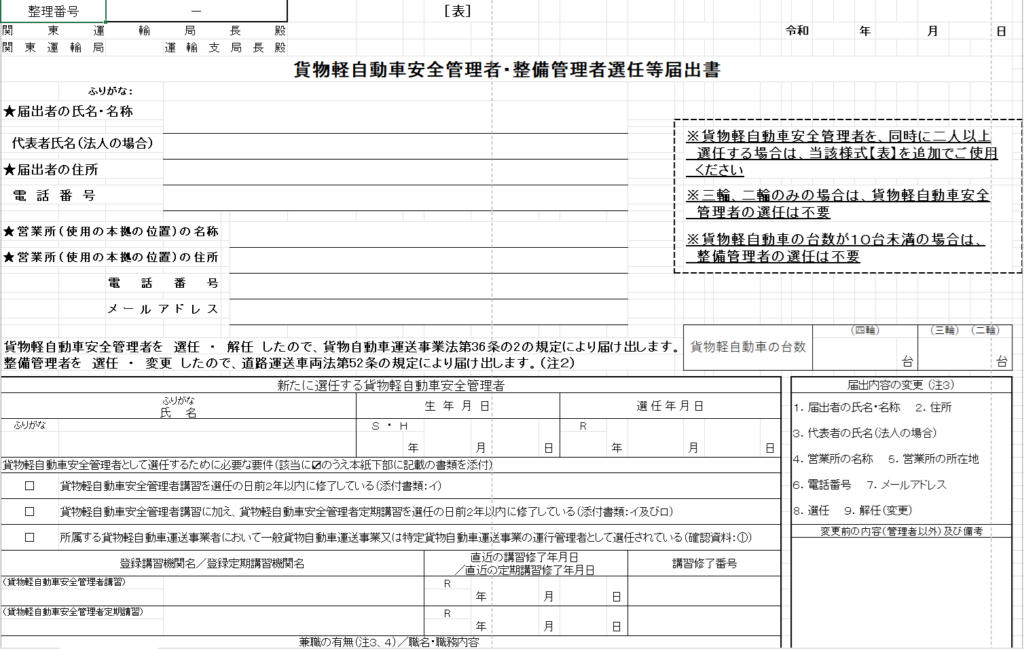Viewport: 1024px width, 649px height.
Task: Select the 届出者の住所 entry field
Action: [x=395, y=172]
